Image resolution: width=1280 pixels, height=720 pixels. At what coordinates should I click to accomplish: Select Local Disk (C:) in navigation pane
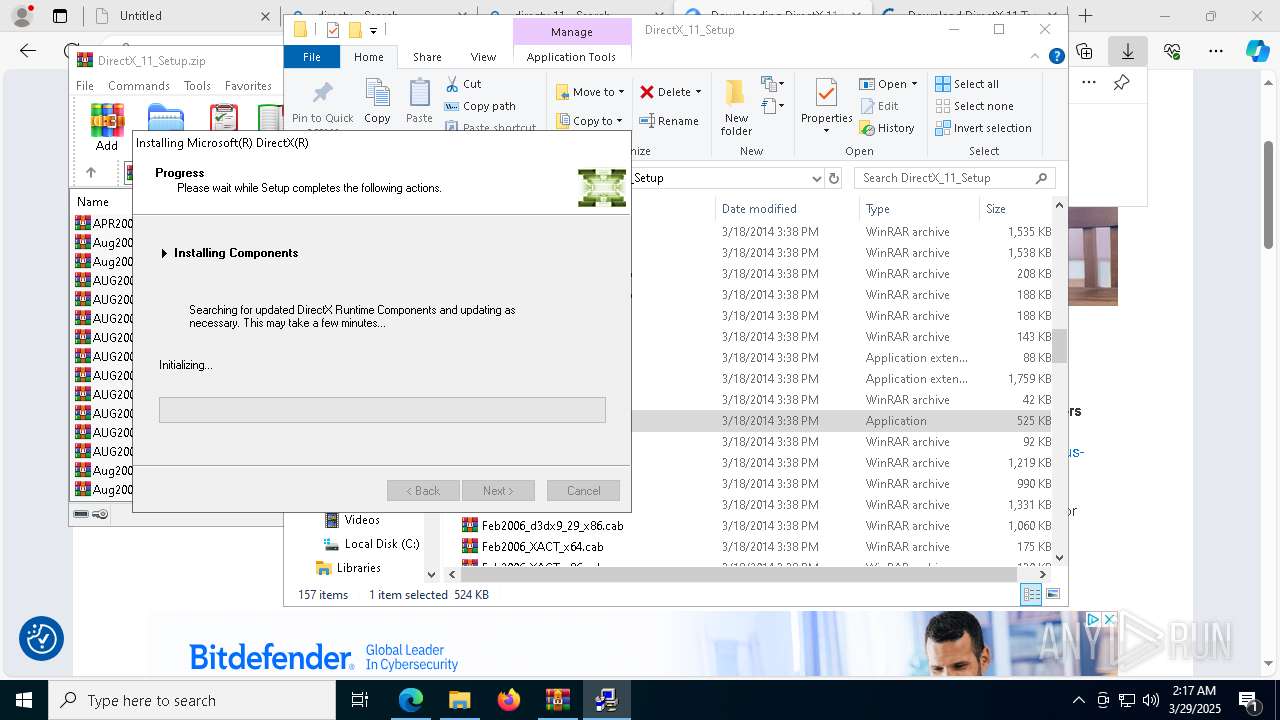point(371,544)
